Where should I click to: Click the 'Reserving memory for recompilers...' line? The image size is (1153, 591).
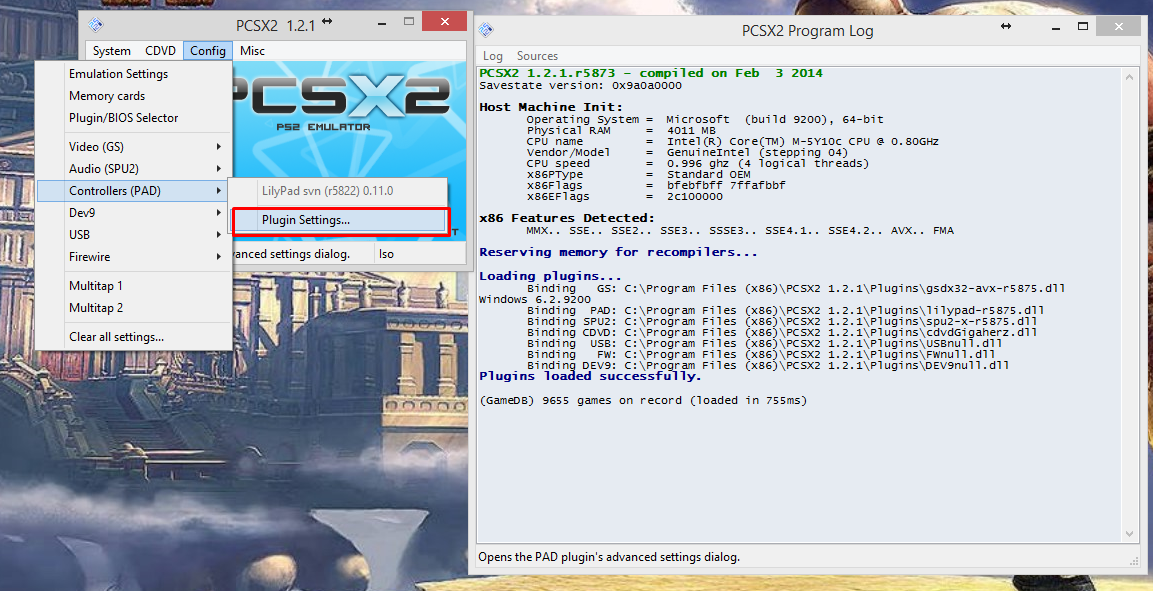(x=618, y=253)
